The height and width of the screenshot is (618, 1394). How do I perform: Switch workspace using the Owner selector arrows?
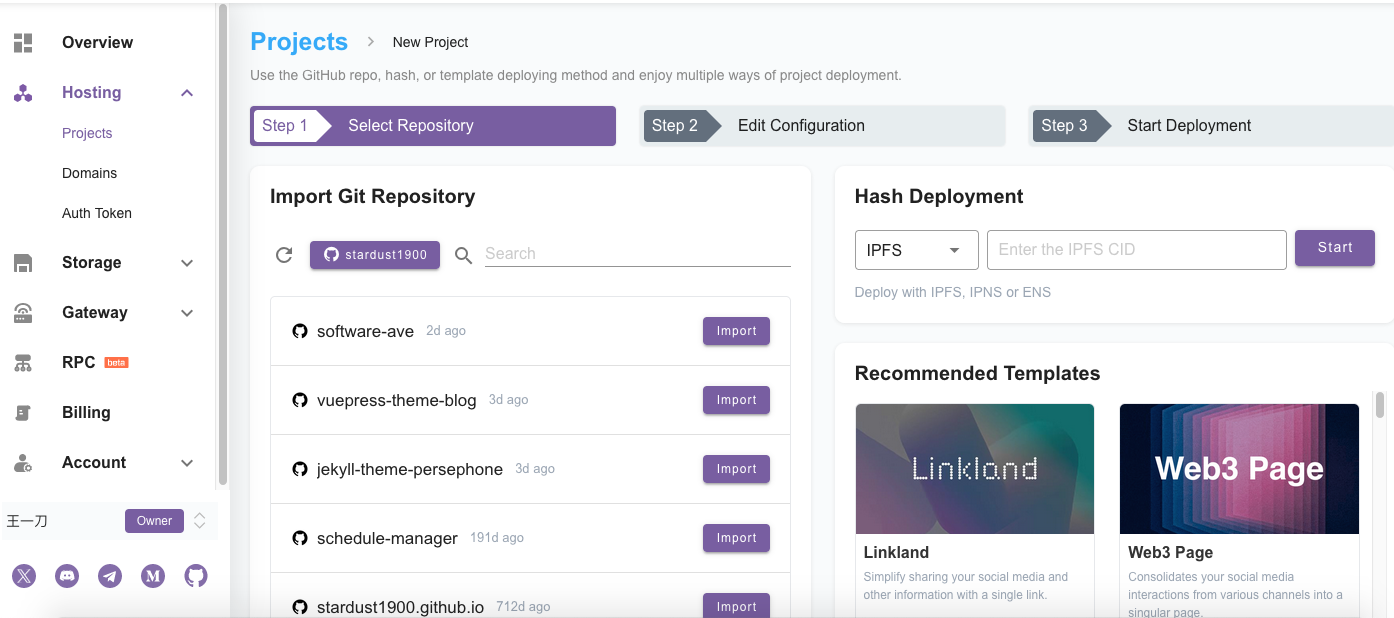200,521
